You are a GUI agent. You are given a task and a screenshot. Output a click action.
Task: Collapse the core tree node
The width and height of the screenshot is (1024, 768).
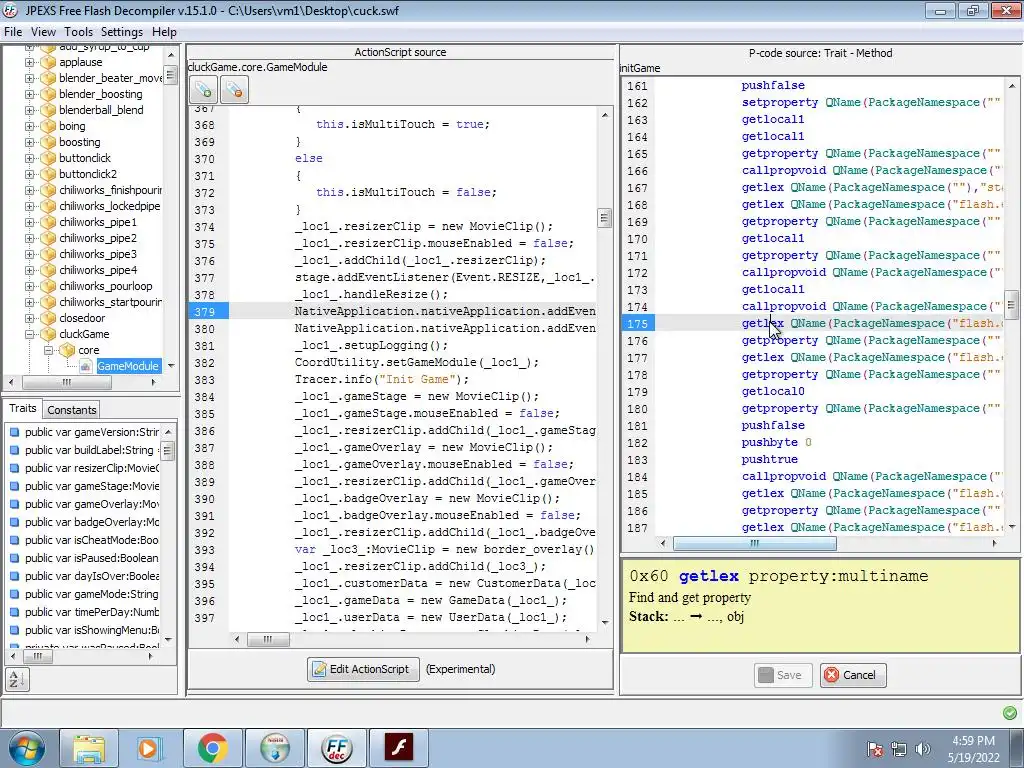click(x=48, y=350)
